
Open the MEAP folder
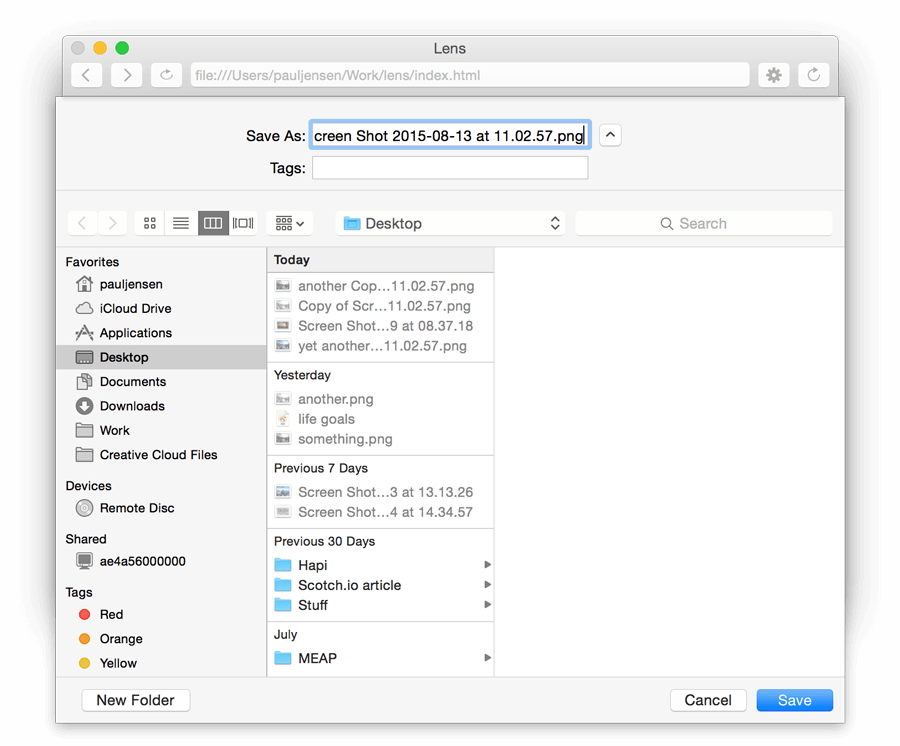click(x=381, y=658)
